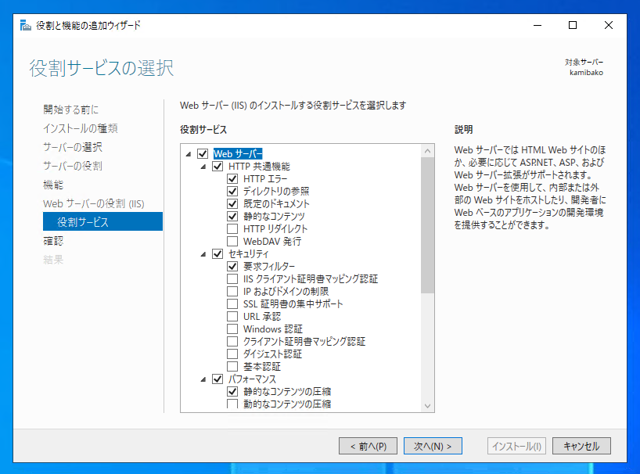Select the Web サーバー tree label
This screenshot has width=640, height=474.
pyautogui.click(x=238, y=154)
